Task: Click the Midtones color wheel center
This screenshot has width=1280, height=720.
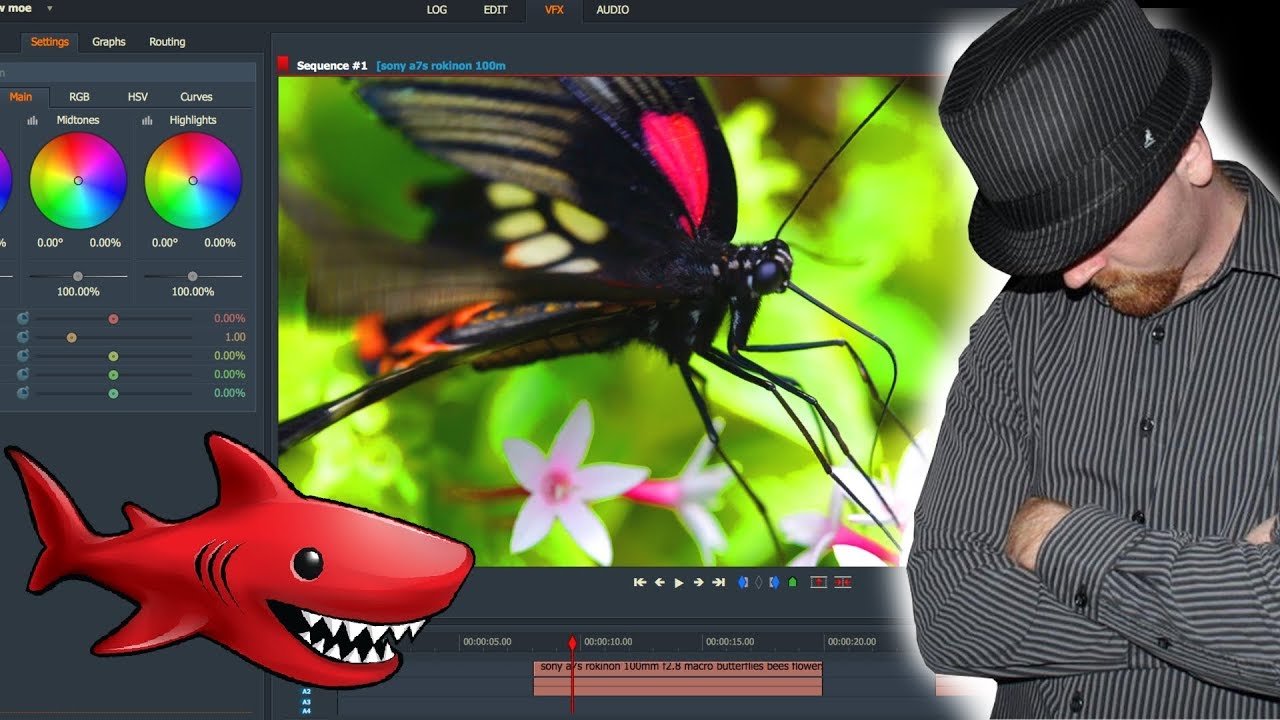Action: 78,181
